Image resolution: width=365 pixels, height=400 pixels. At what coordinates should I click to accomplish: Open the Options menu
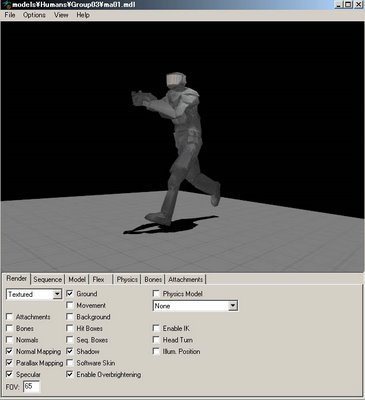pos(34,15)
